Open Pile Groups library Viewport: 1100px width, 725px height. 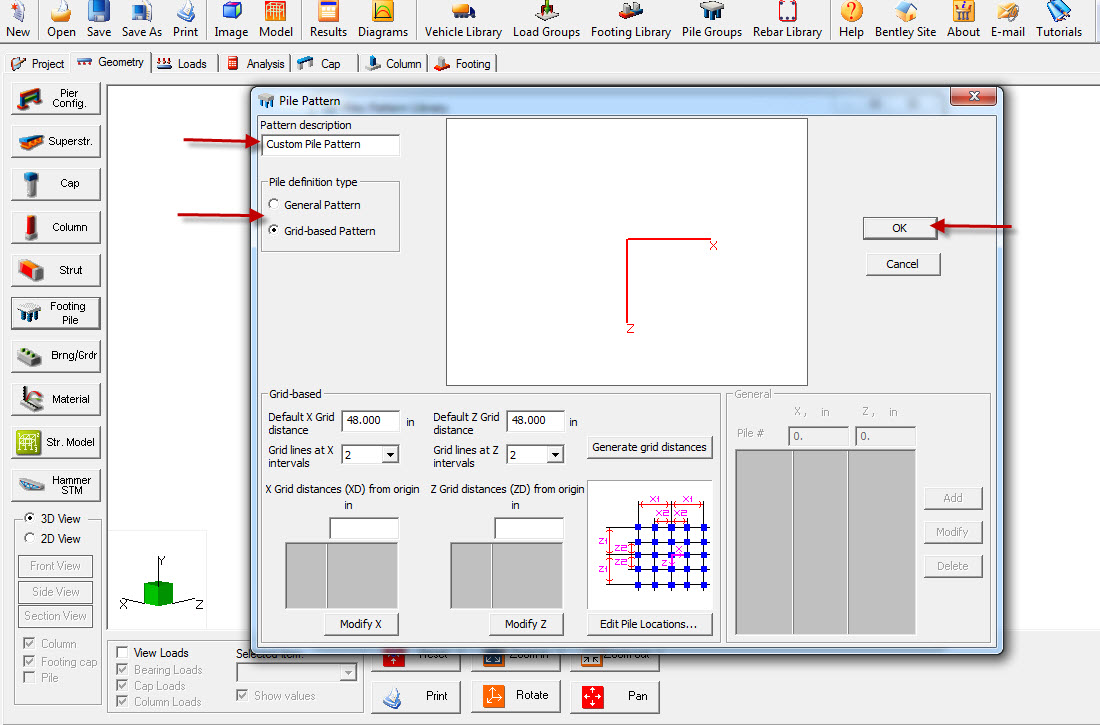[712, 20]
